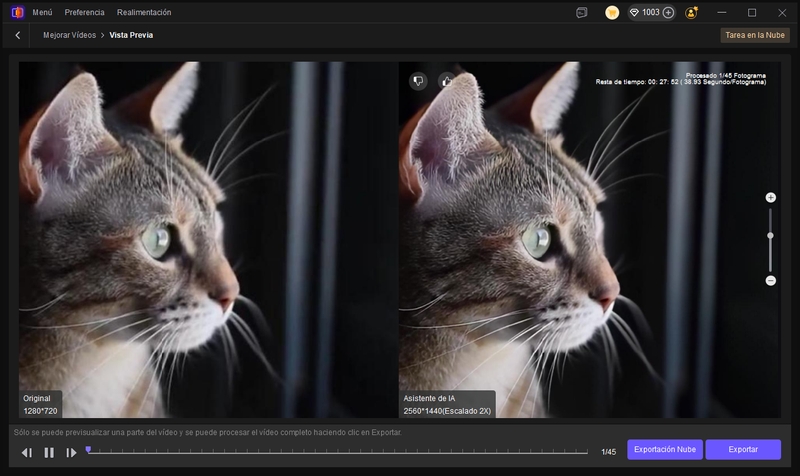Screen dimensions: 800x476
Task: Click the middle of the preview timeline
Action: (337, 452)
